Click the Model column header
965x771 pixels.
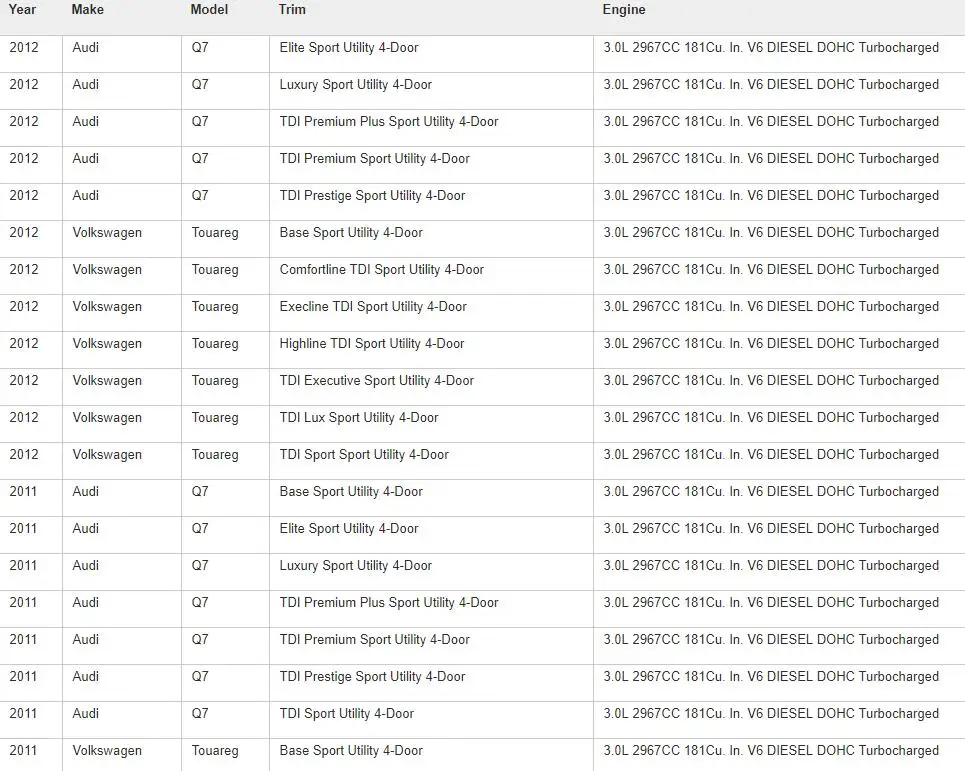point(209,10)
